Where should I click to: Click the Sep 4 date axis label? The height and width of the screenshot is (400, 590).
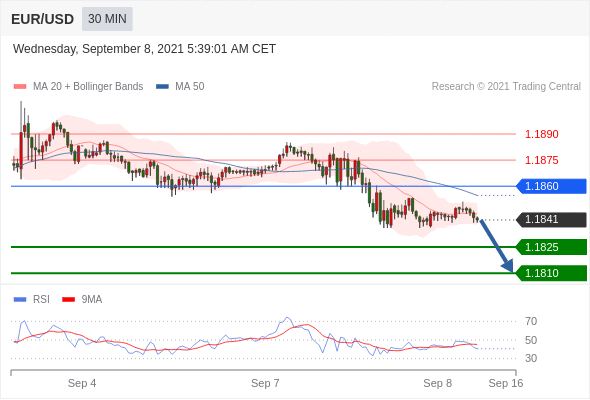[82, 383]
